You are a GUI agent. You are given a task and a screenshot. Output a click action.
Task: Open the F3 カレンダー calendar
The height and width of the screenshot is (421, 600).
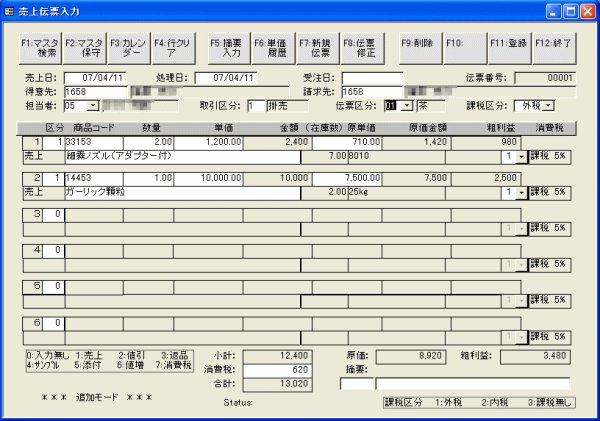(x=129, y=48)
